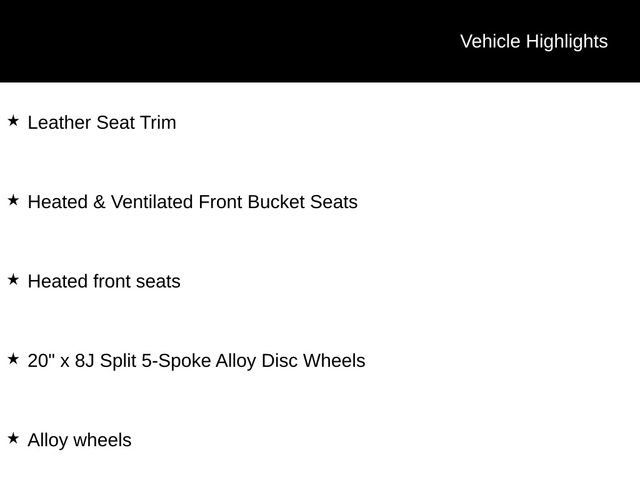The height and width of the screenshot is (480, 640).
Task: Select the Leather Seat Trim highlight
Action: tap(102, 122)
